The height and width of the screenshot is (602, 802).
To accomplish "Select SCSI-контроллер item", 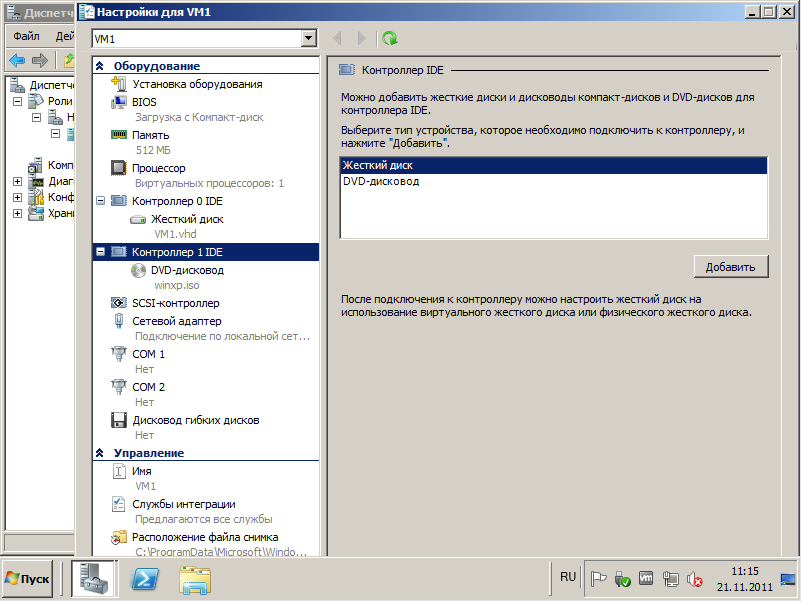I will [x=175, y=303].
